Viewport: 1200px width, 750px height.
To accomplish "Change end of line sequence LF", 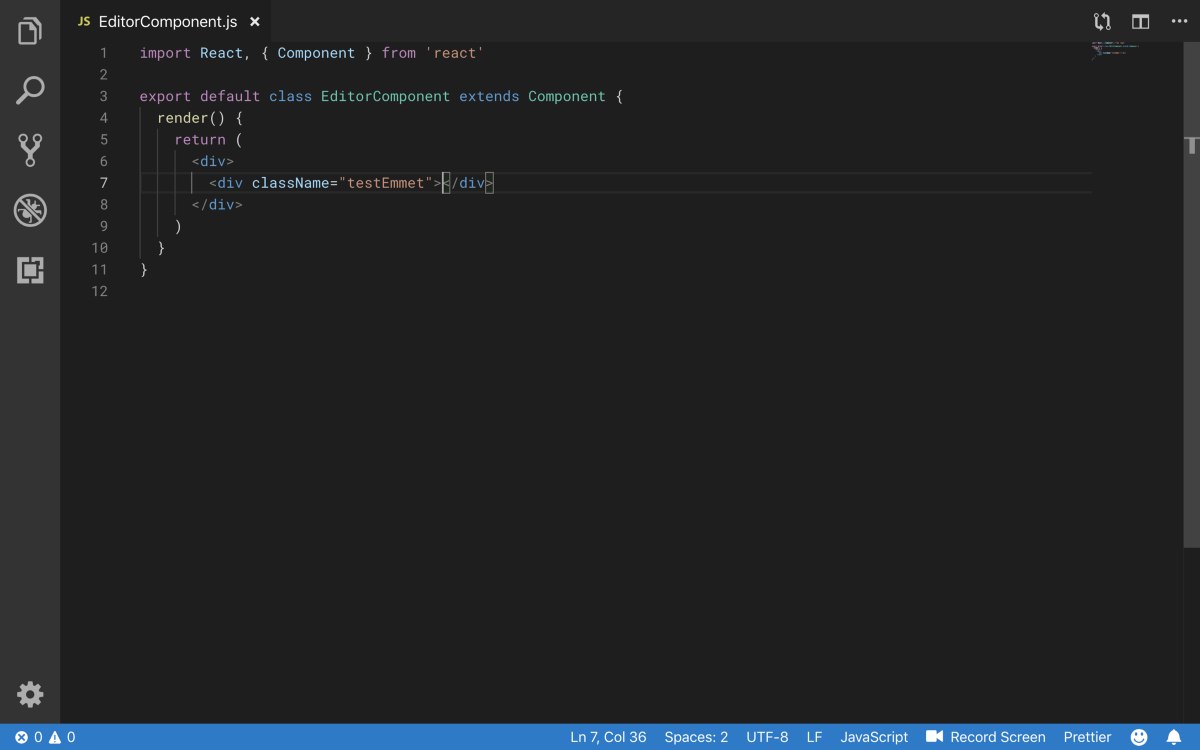I will click(814, 737).
